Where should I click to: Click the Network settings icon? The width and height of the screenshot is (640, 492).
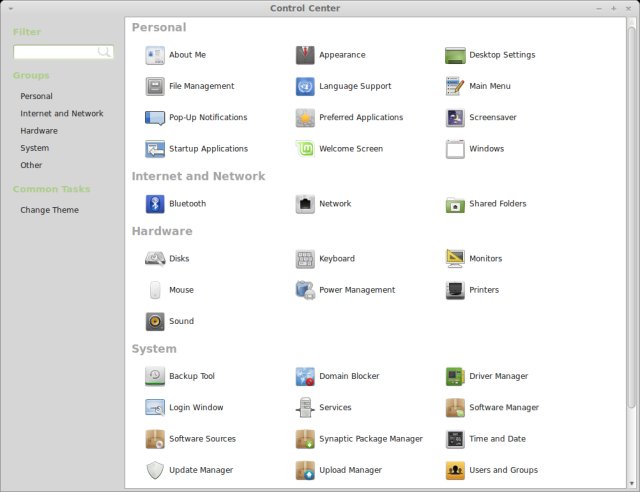tap(305, 204)
